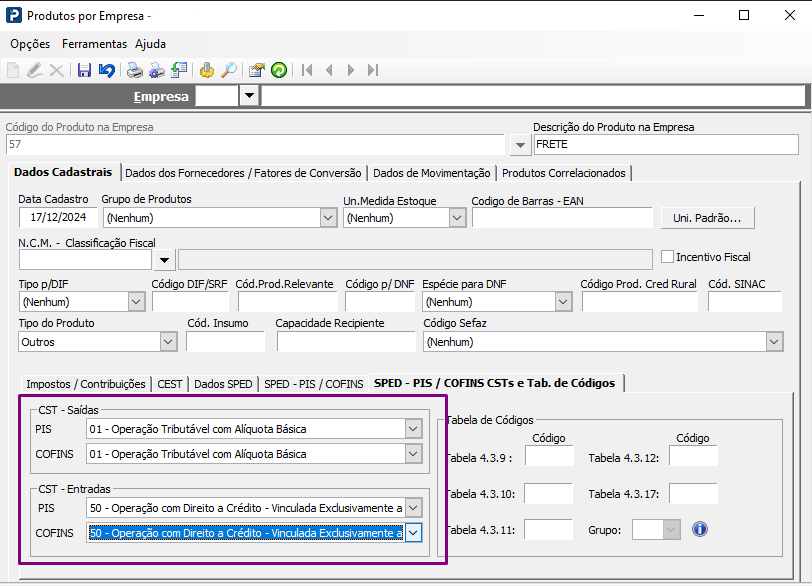The image size is (812, 586).
Task: Expand the Grupo de Produtos dropdown
Action: pyautogui.click(x=328, y=218)
